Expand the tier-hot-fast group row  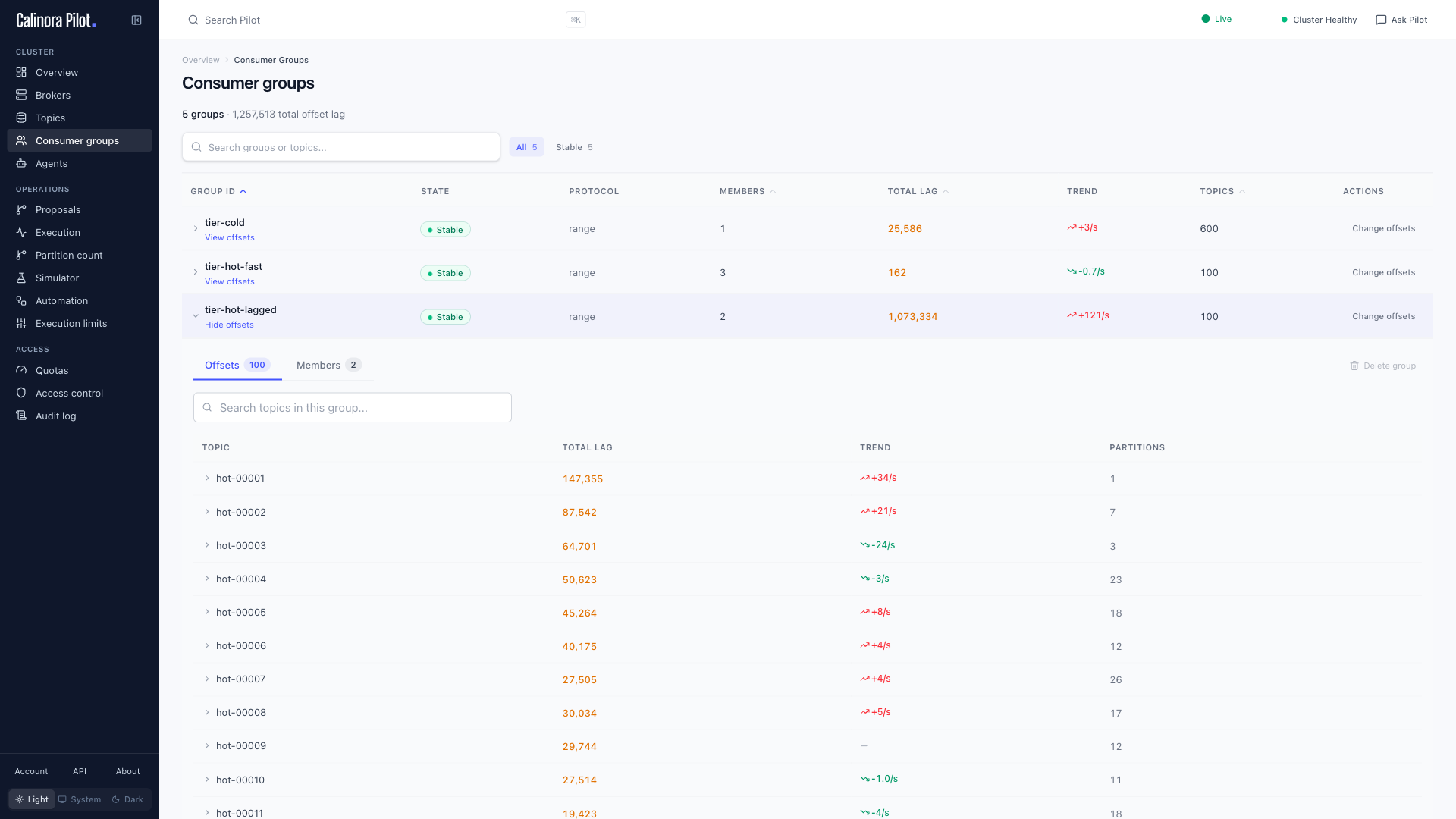tap(196, 272)
